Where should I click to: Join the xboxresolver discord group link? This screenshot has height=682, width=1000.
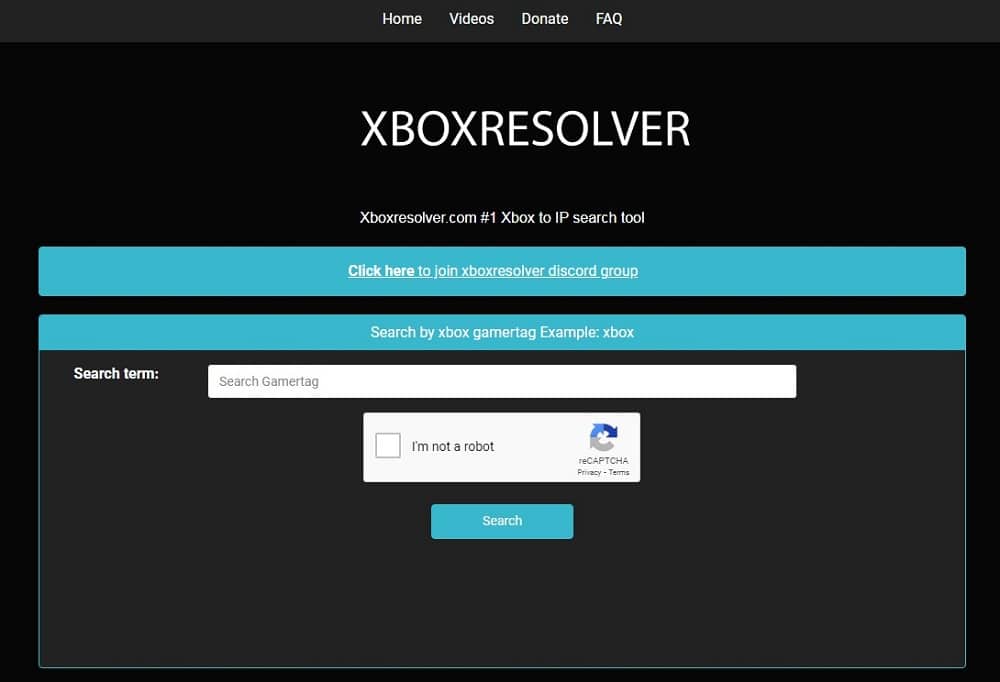(493, 271)
